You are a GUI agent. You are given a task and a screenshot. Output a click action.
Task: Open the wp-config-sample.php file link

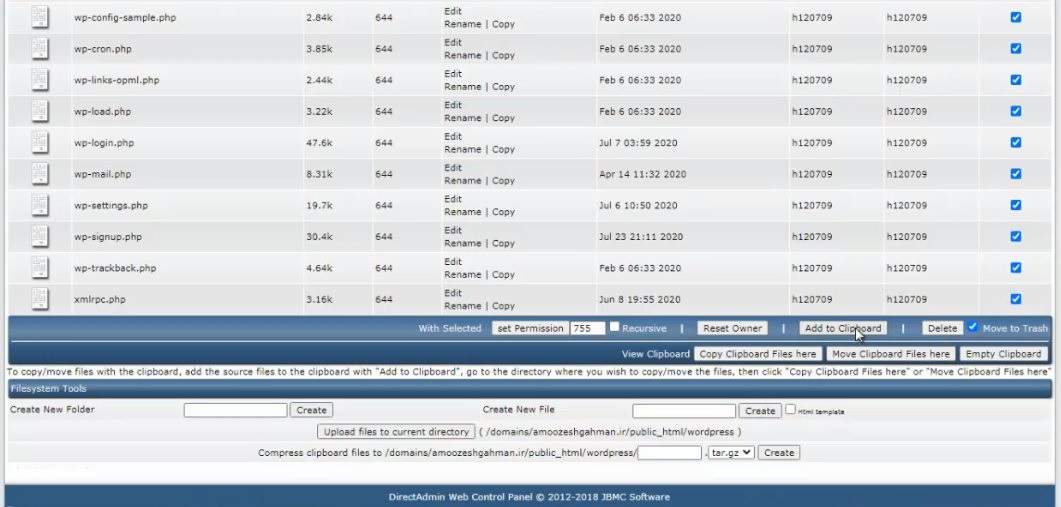125,18
